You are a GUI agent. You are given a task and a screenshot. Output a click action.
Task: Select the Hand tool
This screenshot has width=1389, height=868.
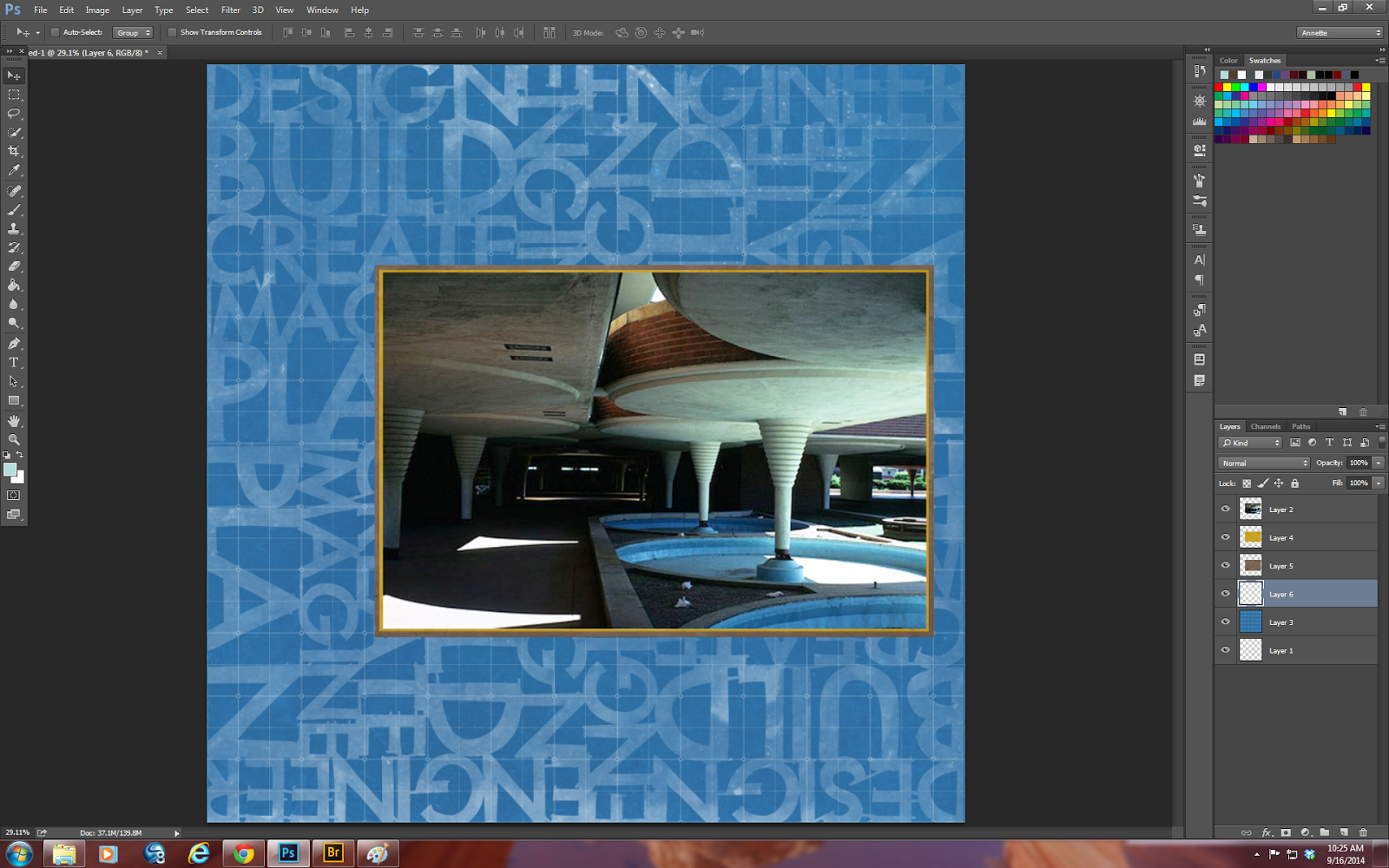click(14, 421)
